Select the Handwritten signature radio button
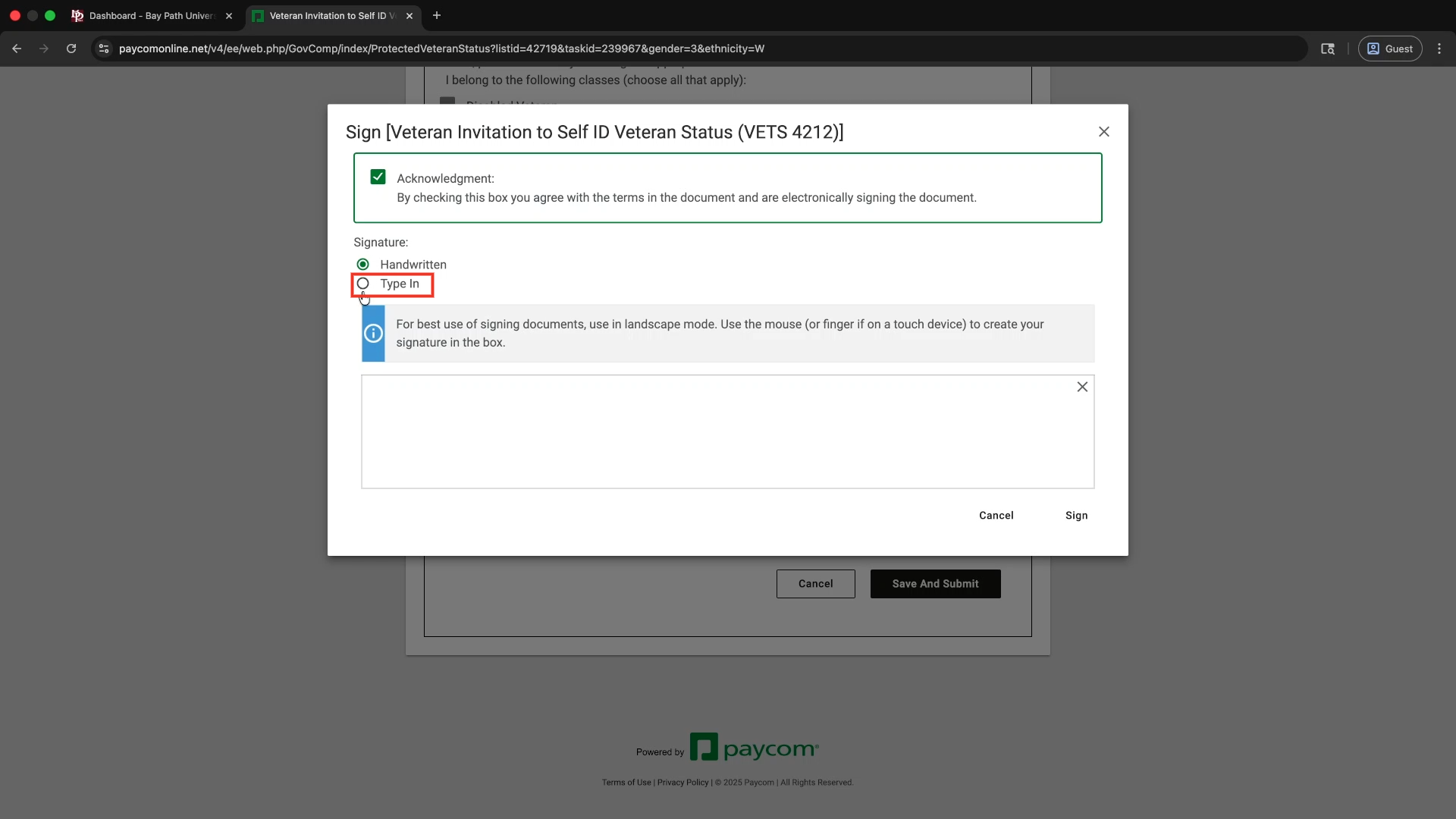1456x819 pixels. click(x=363, y=265)
